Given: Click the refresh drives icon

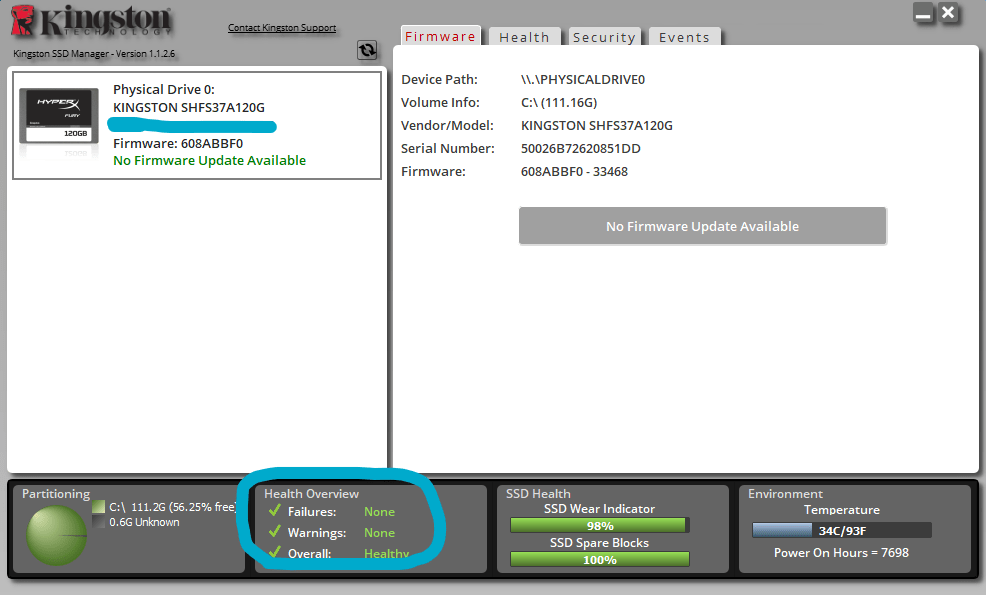Looking at the screenshot, I should point(367,50).
